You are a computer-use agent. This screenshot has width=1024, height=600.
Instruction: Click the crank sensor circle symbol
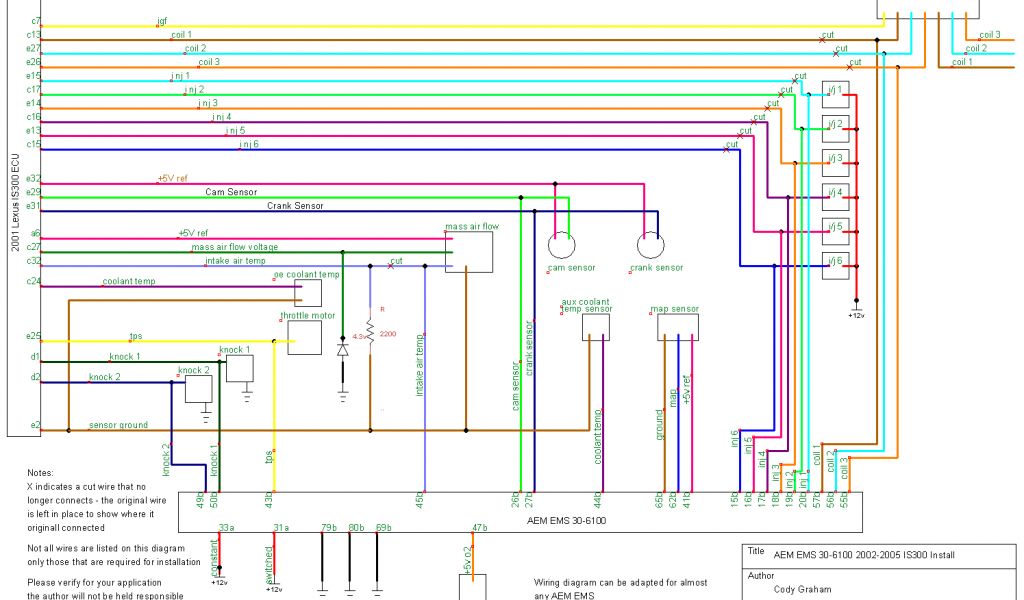click(651, 245)
